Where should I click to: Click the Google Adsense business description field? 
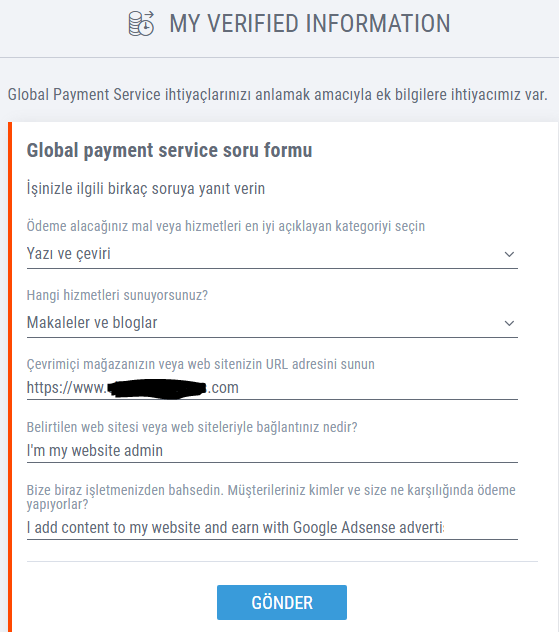click(272, 528)
